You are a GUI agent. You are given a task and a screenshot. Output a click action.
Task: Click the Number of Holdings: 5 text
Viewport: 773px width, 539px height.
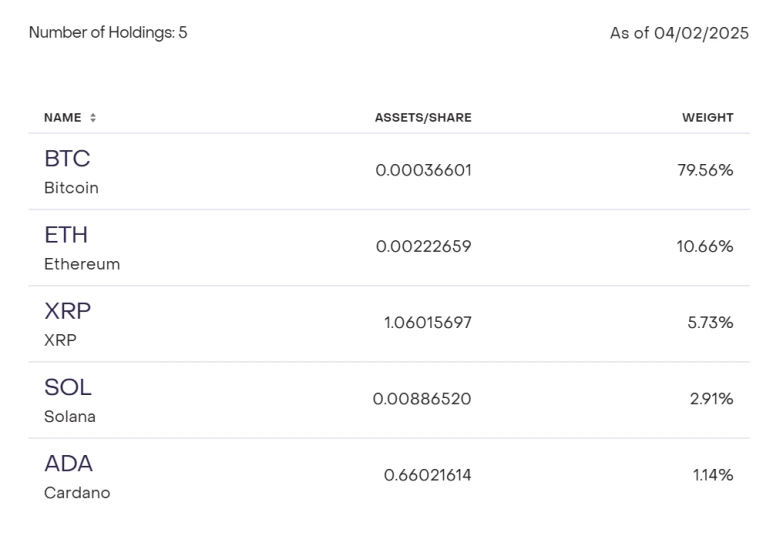(x=108, y=33)
